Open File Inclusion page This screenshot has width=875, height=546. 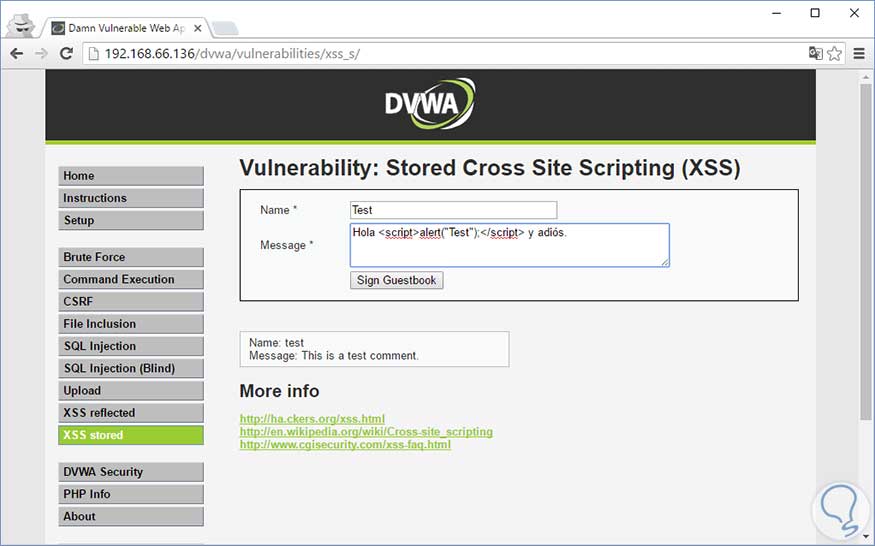point(131,324)
